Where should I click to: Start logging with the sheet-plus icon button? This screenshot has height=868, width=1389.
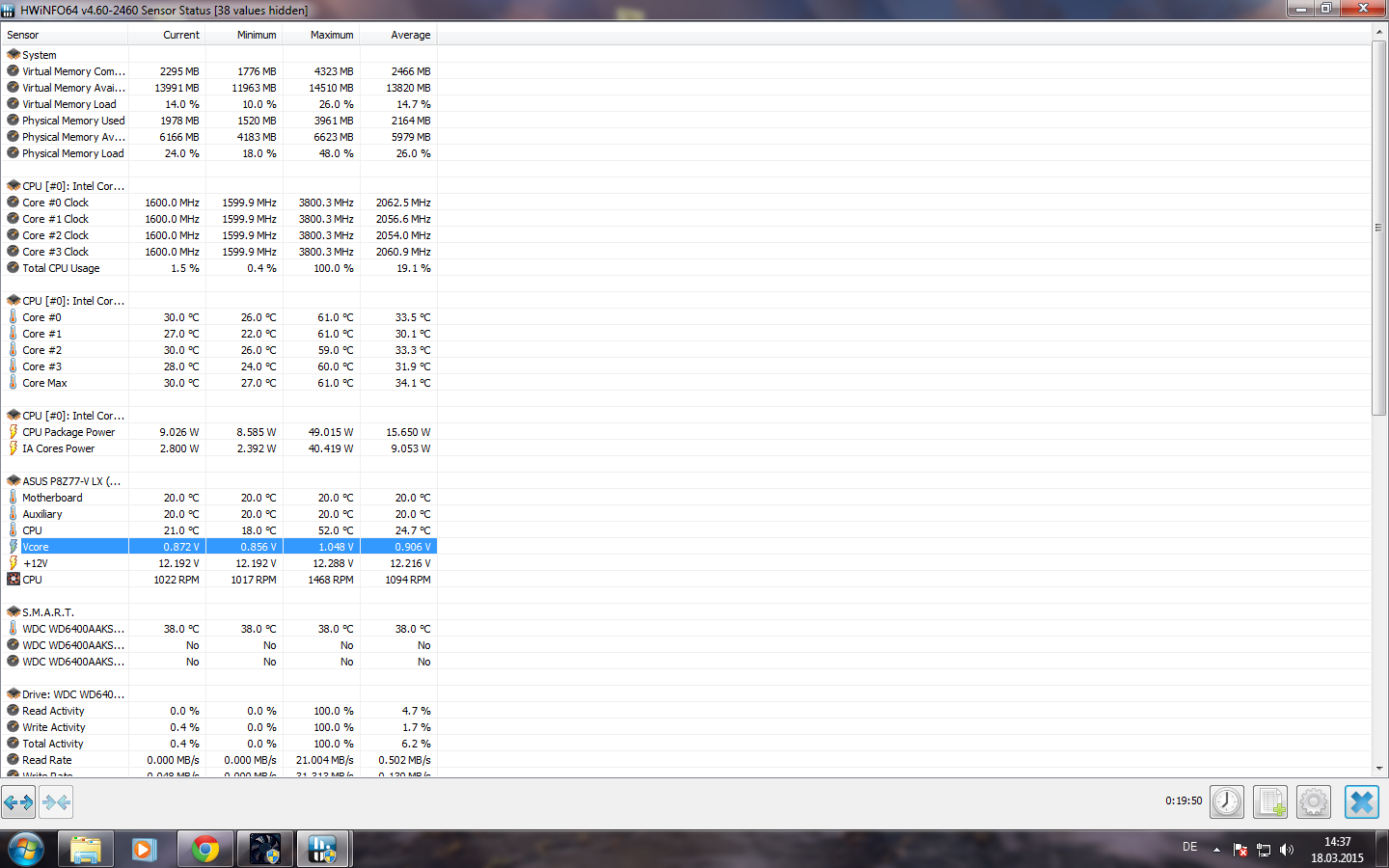coord(1270,801)
